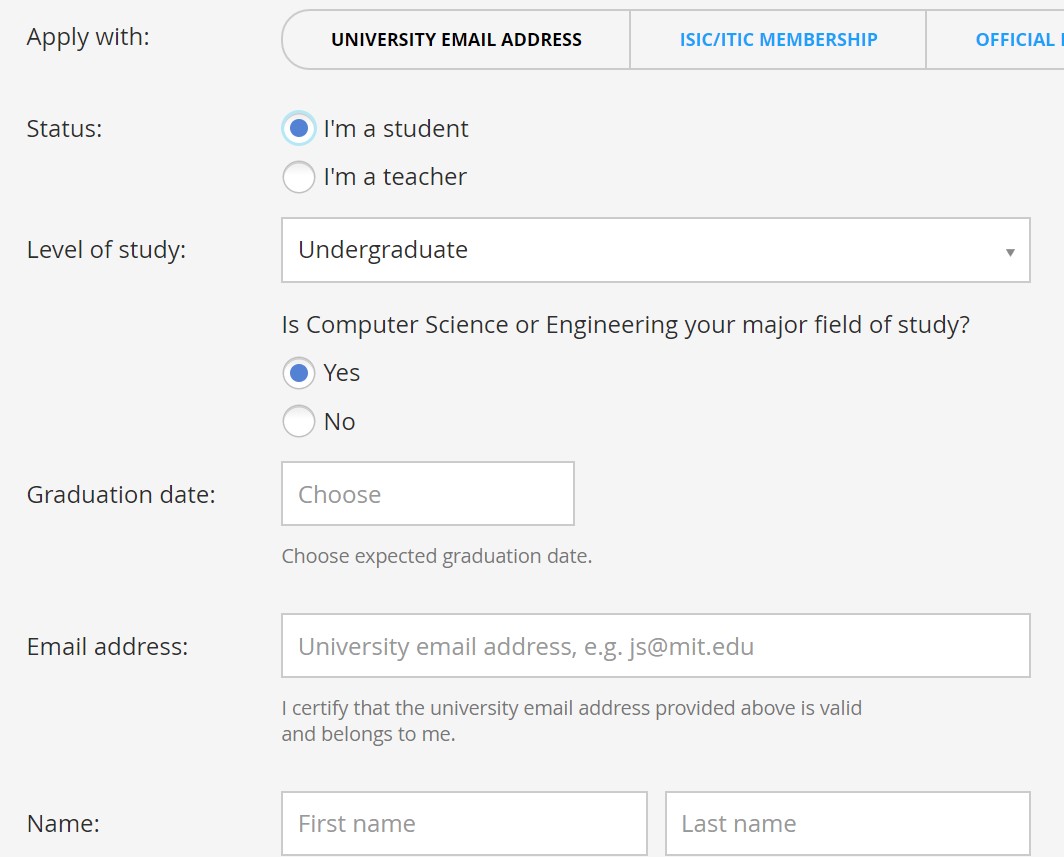Select the No radio for Computer Science major
This screenshot has width=1064, height=857.
(298, 421)
